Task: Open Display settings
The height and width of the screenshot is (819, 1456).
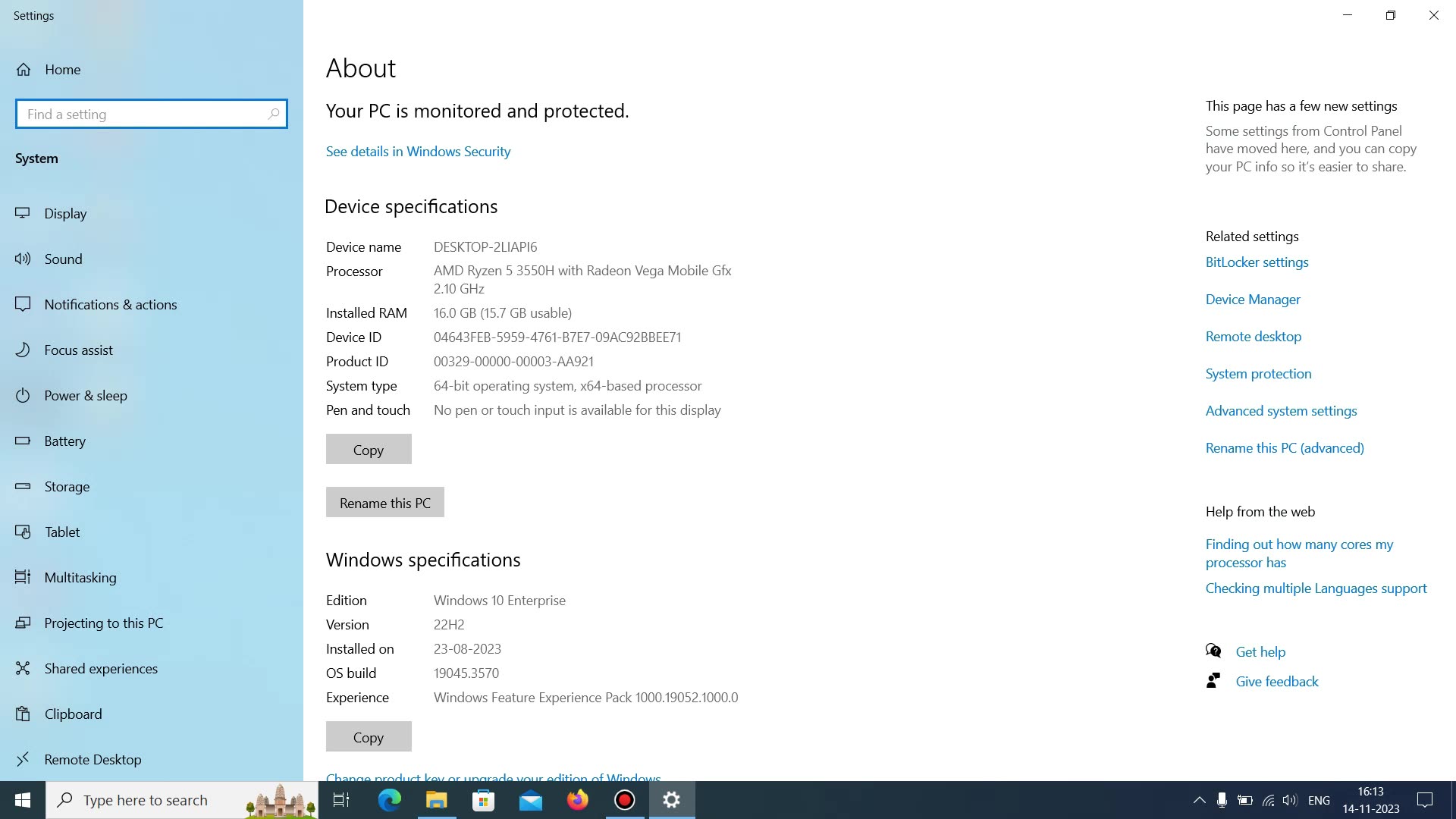Action: pyautogui.click(x=65, y=213)
